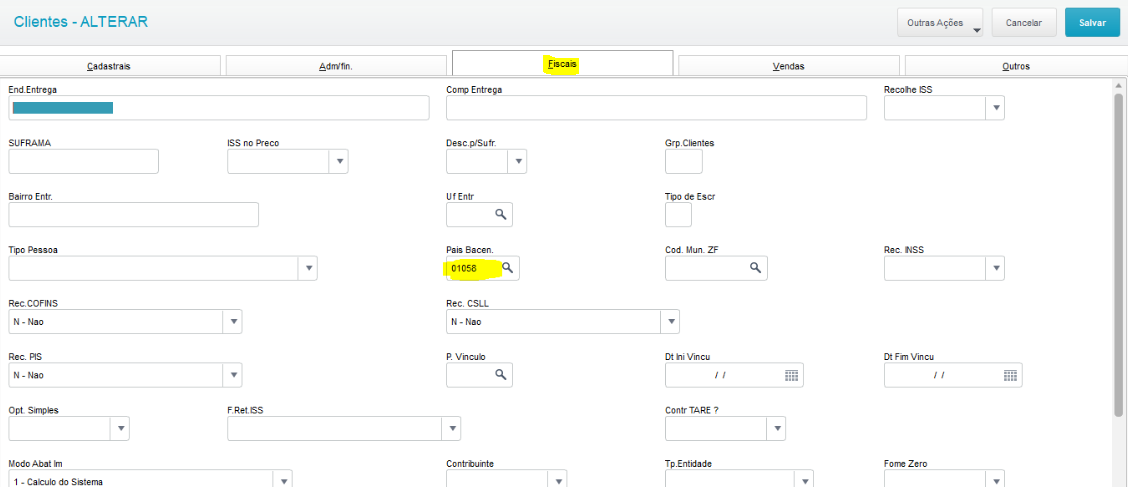Expand Modo Abat Im dropdown
This screenshot has height=487, width=1128.
283,479
